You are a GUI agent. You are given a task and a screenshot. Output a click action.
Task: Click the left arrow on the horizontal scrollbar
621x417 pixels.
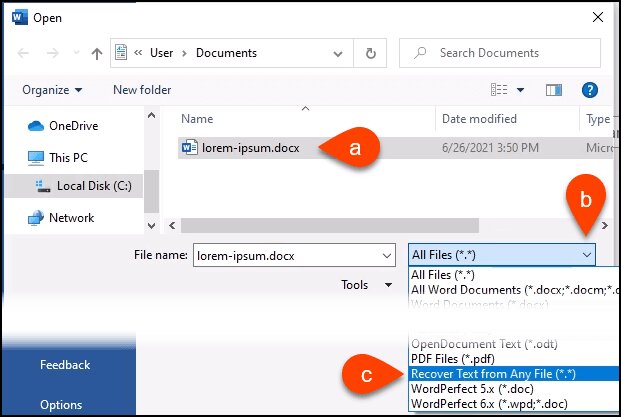(172, 226)
